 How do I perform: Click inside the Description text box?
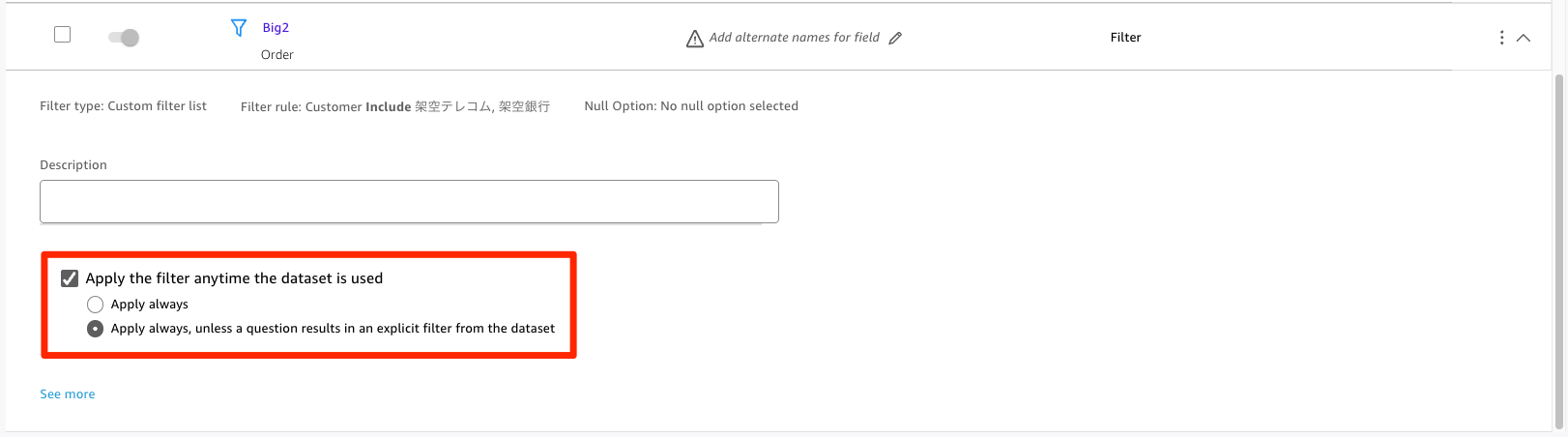coord(409,201)
